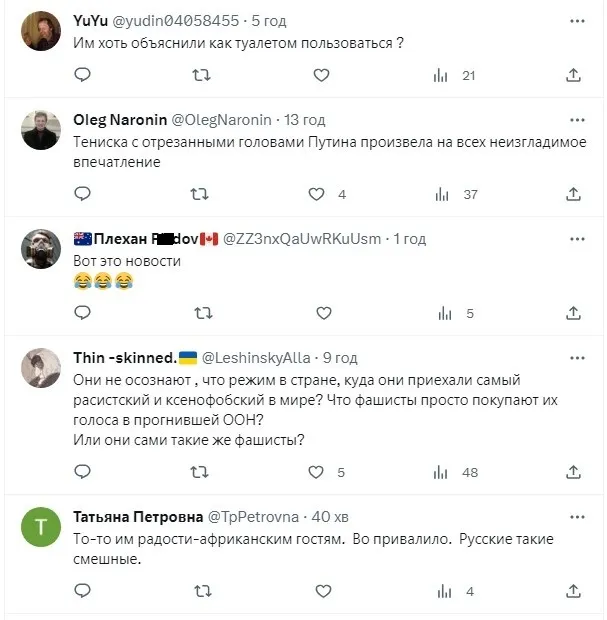Open more options on YuYu's tweet

tap(578, 19)
